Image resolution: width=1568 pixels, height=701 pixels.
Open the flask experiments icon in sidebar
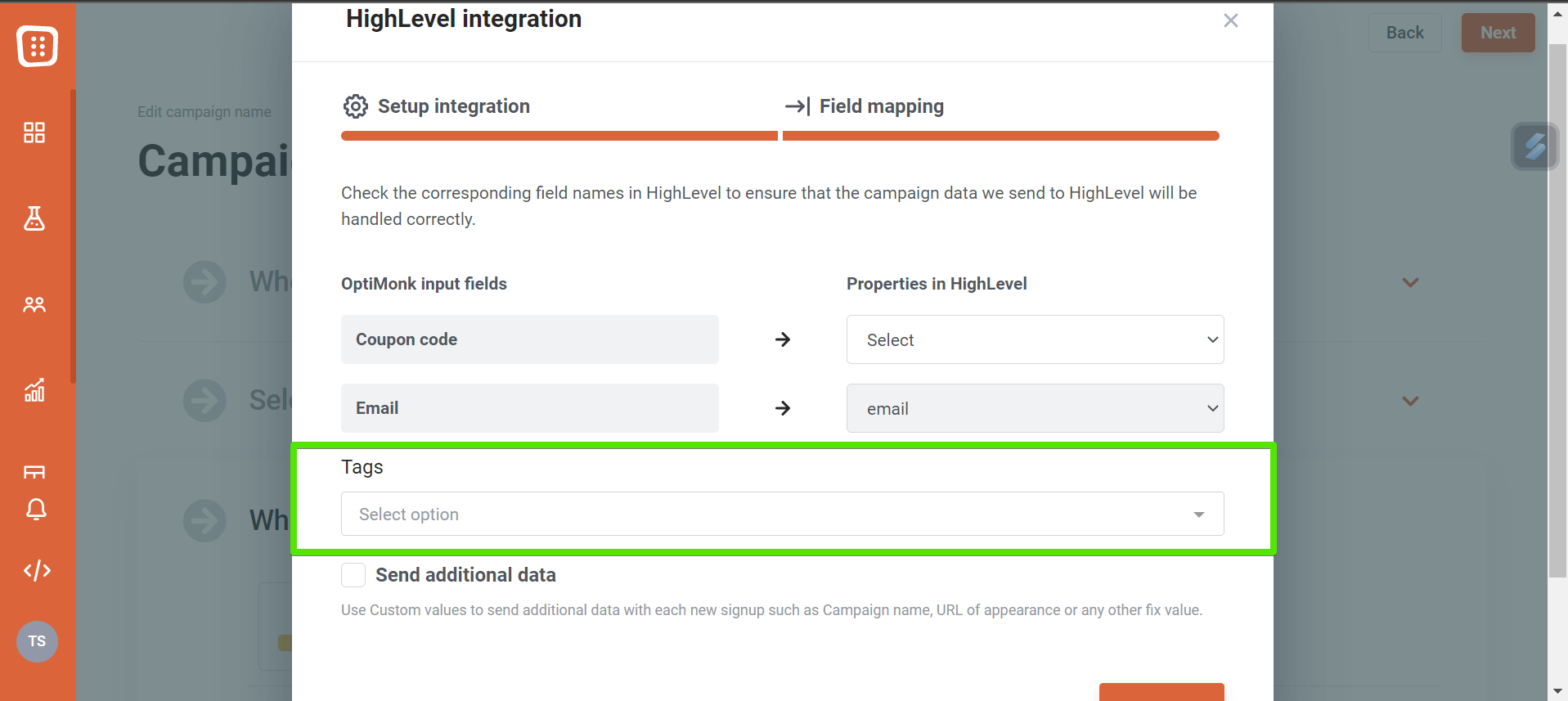click(34, 218)
